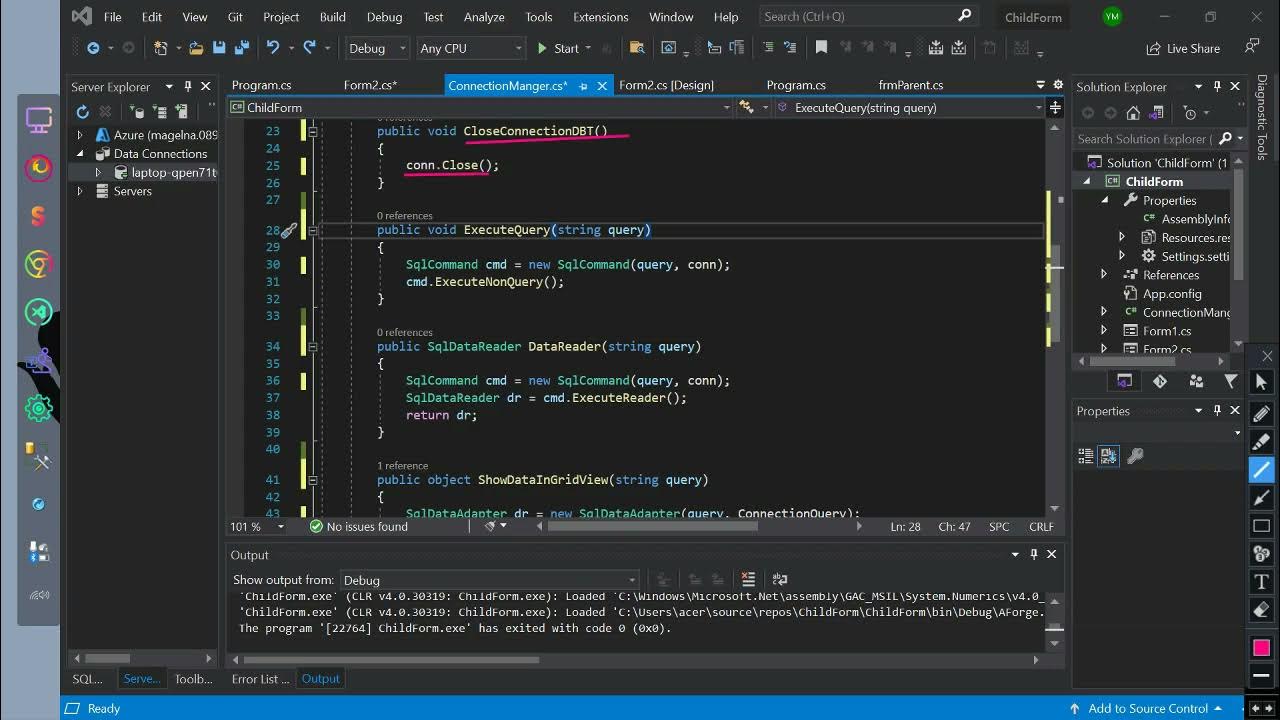Select the text T annotation tool

tap(1261, 581)
